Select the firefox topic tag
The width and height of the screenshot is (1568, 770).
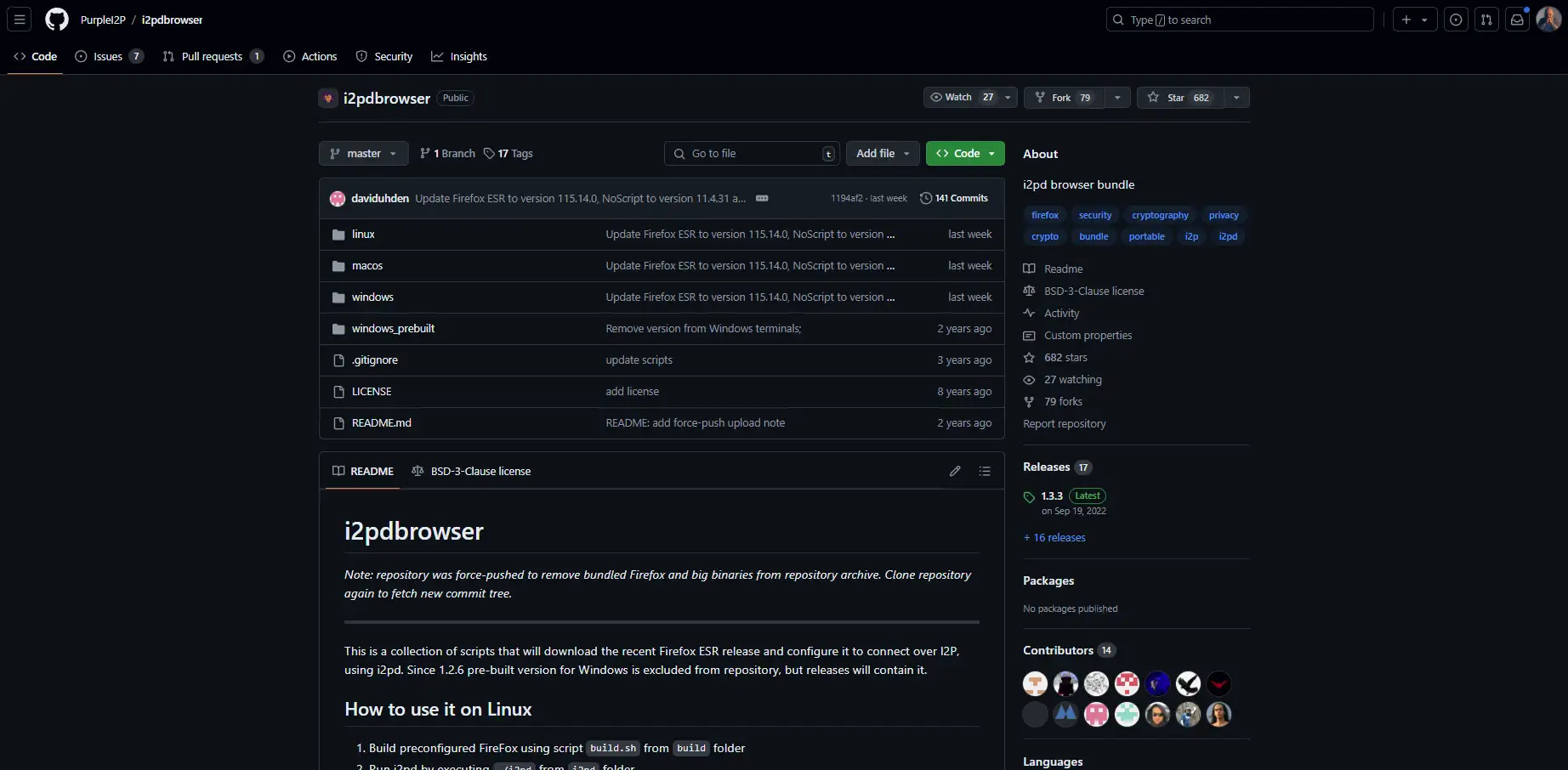1045,215
